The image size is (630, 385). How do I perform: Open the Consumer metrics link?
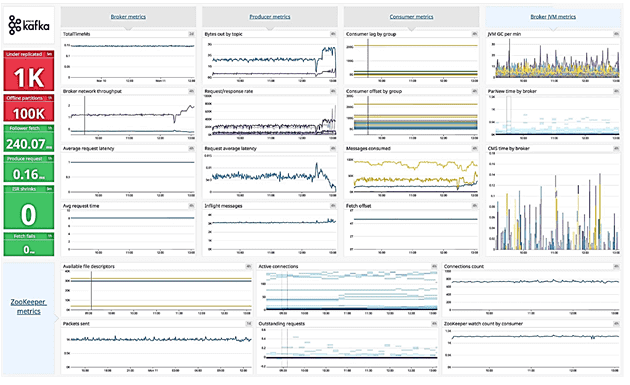click(411, 17)
